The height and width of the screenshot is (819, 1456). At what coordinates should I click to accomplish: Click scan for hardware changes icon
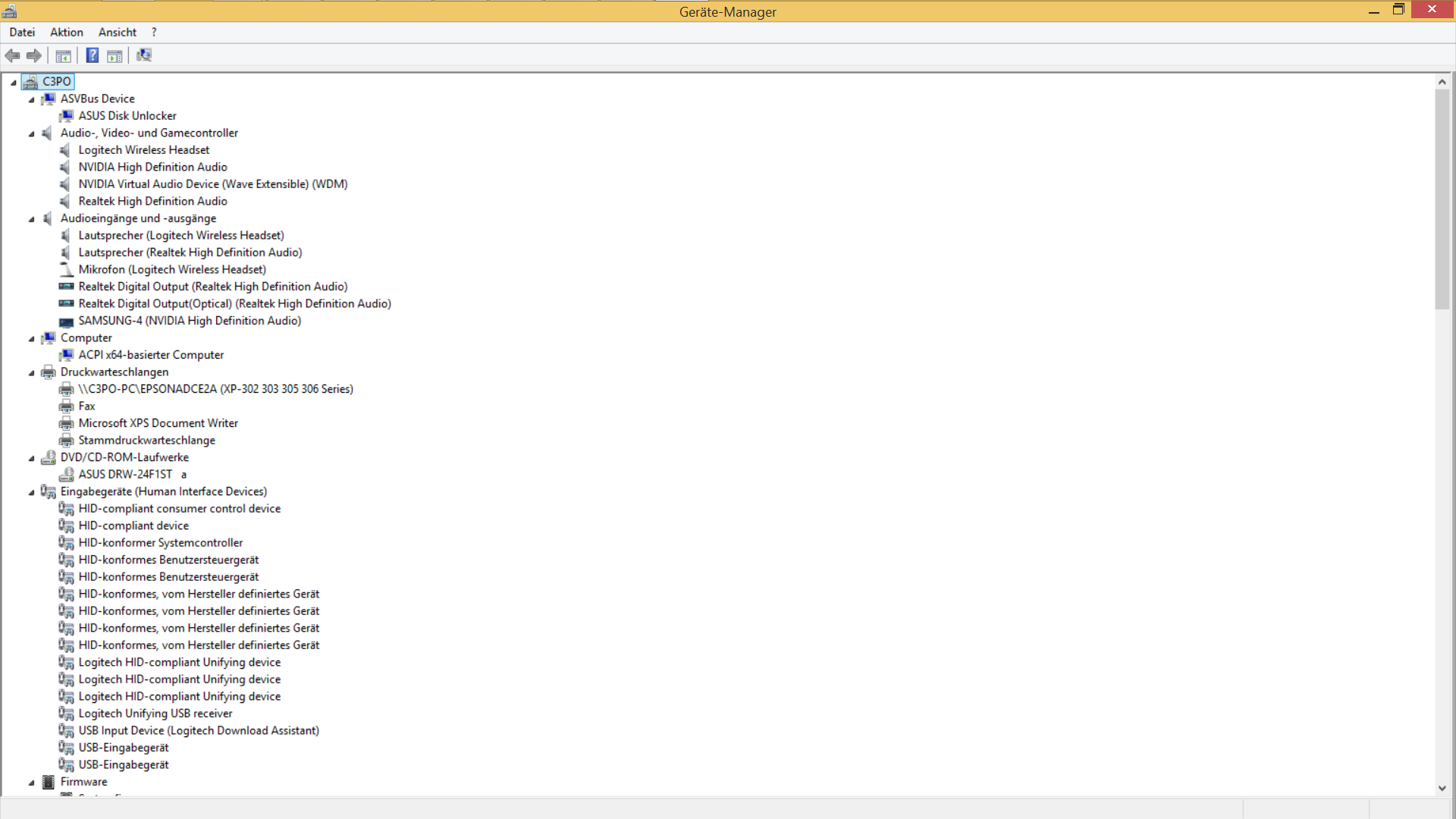pos(144,55)
